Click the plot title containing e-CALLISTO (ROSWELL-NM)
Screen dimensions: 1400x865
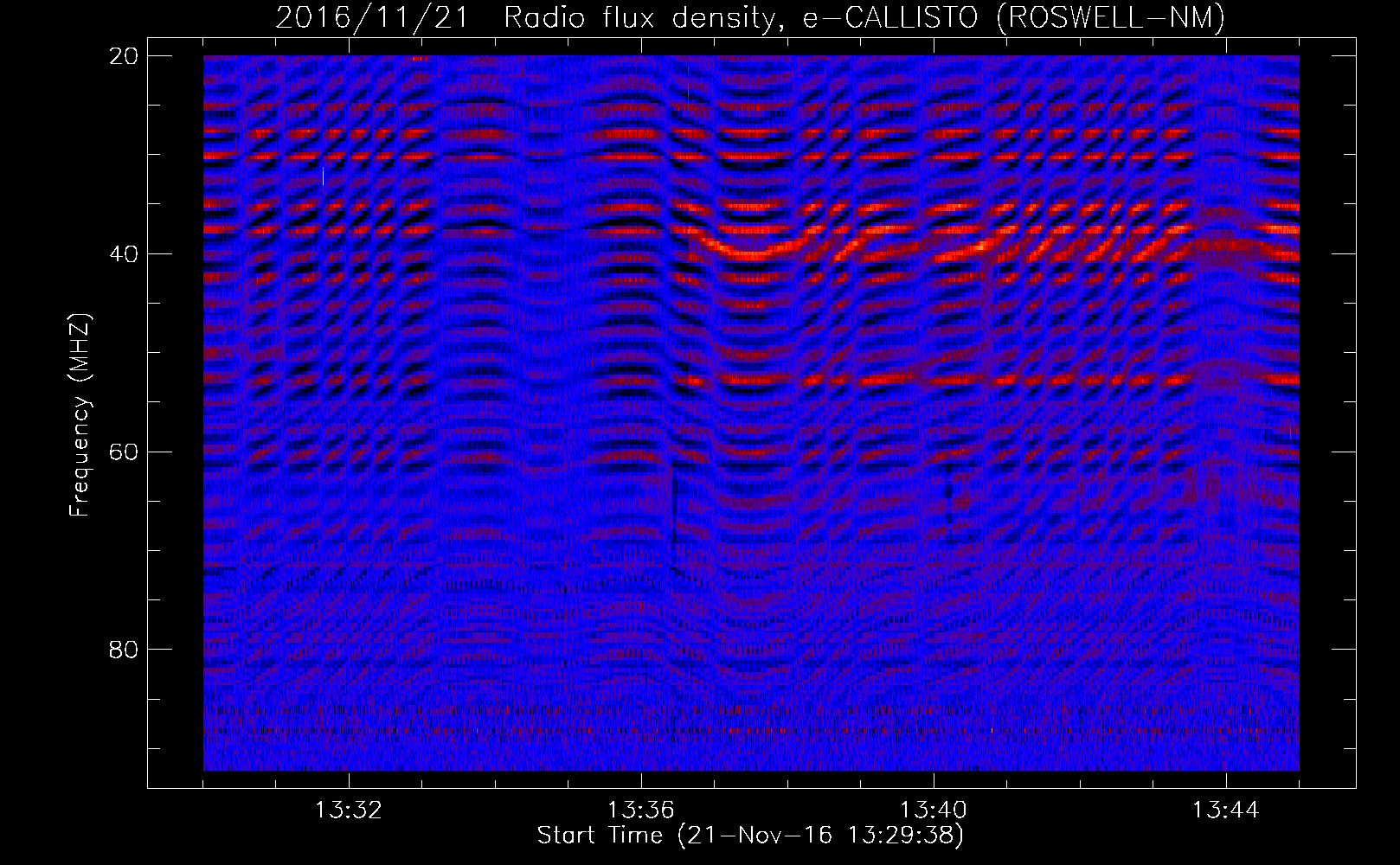750,17
